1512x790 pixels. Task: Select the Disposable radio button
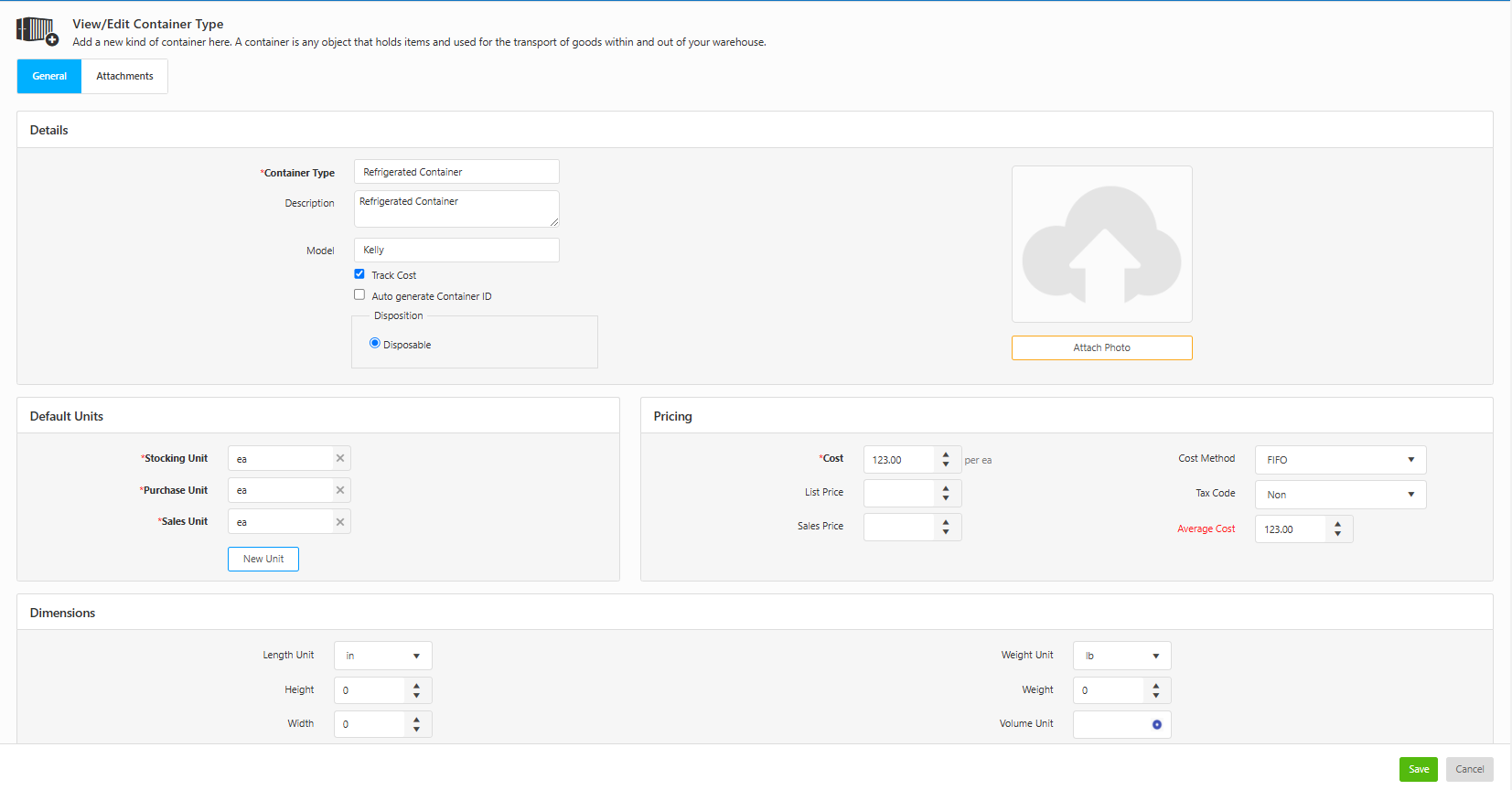click(375, 344)
